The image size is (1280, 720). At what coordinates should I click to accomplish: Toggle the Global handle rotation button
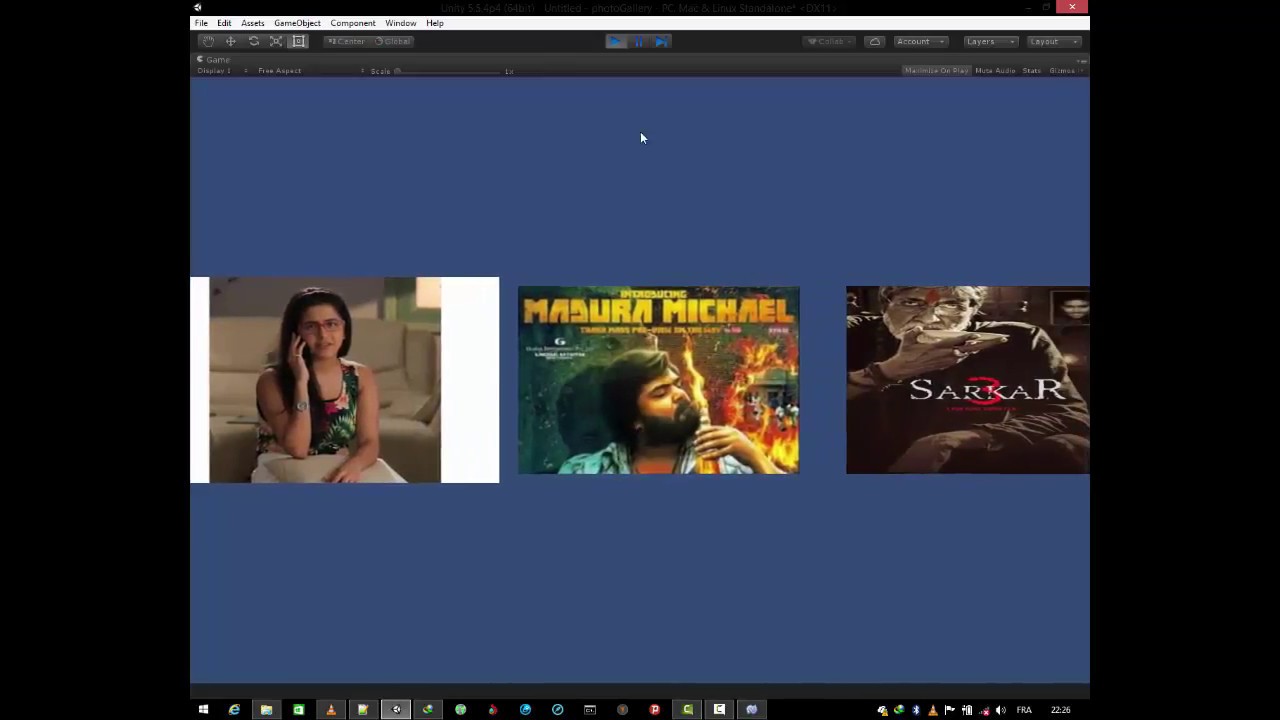point(392,41)
